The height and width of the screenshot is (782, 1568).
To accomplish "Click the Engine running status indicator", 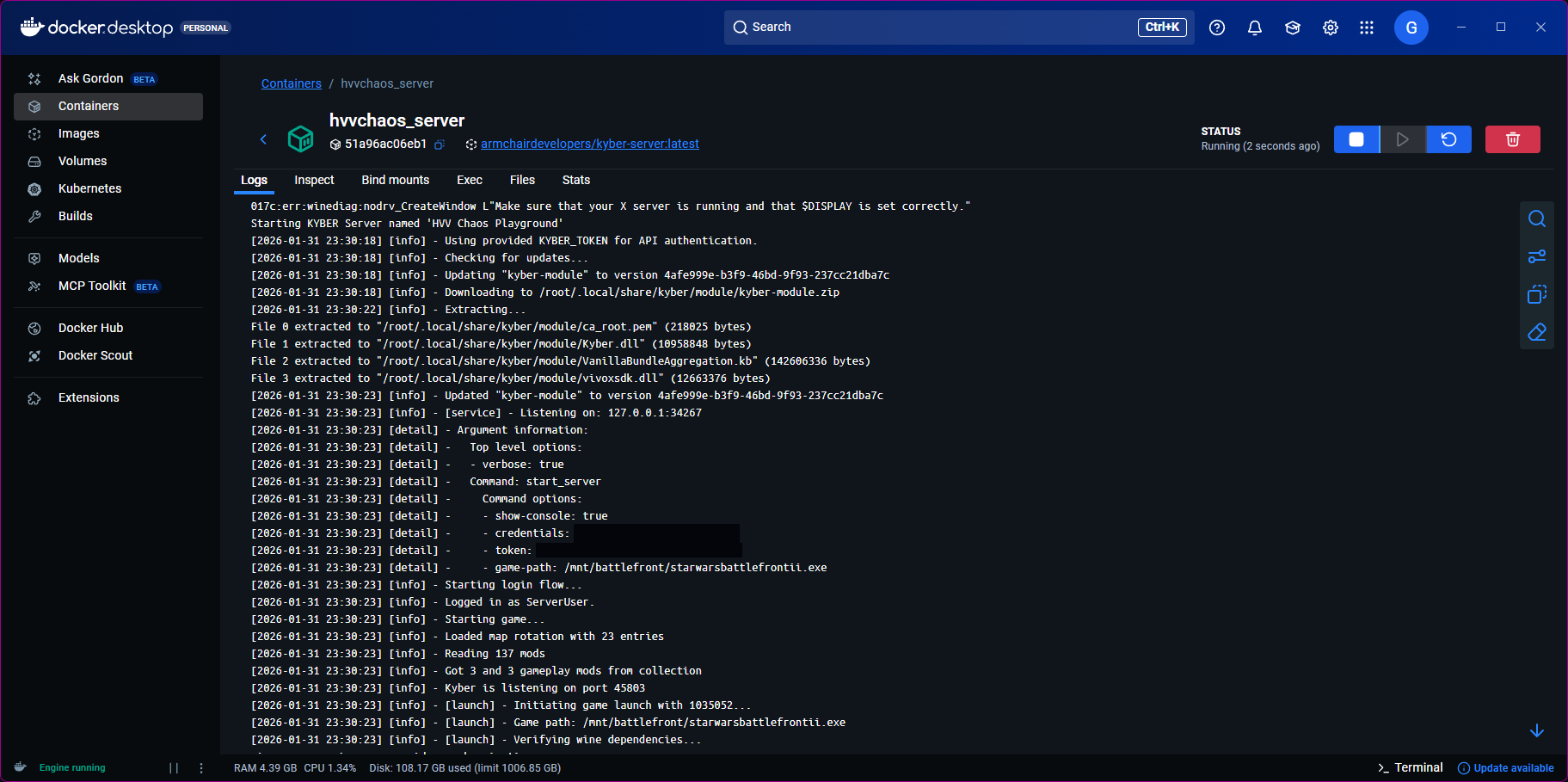I will 72,767.
